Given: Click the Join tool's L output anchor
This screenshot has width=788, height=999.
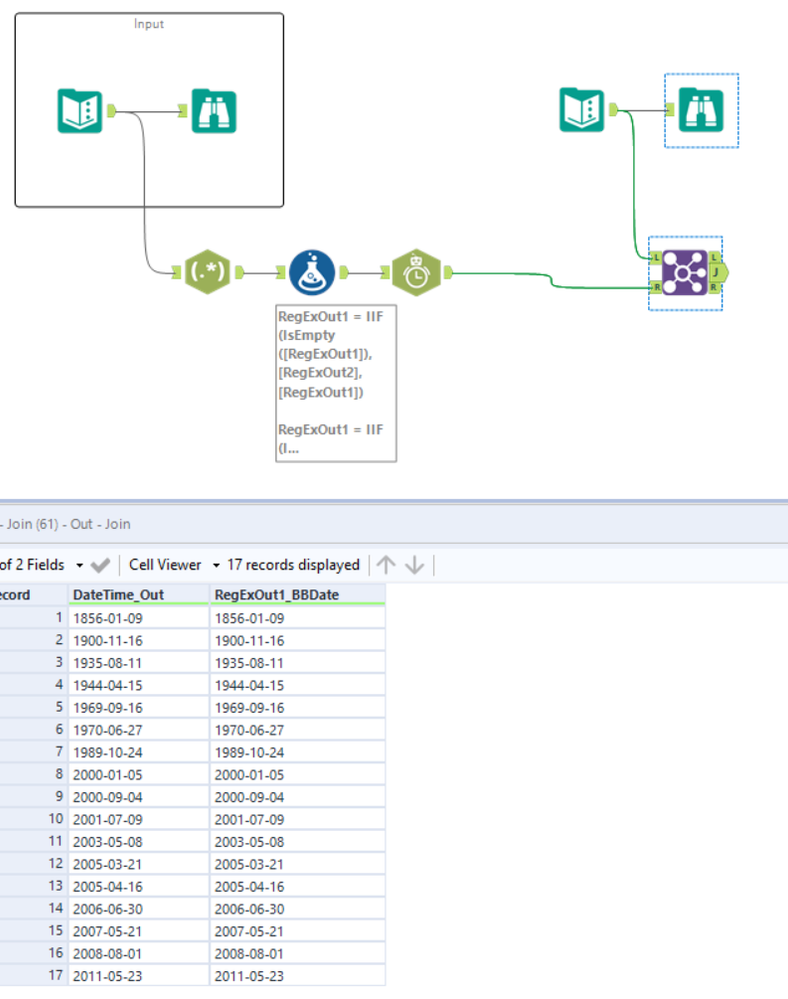Looking at the screenshot, I should coord(715,257).
